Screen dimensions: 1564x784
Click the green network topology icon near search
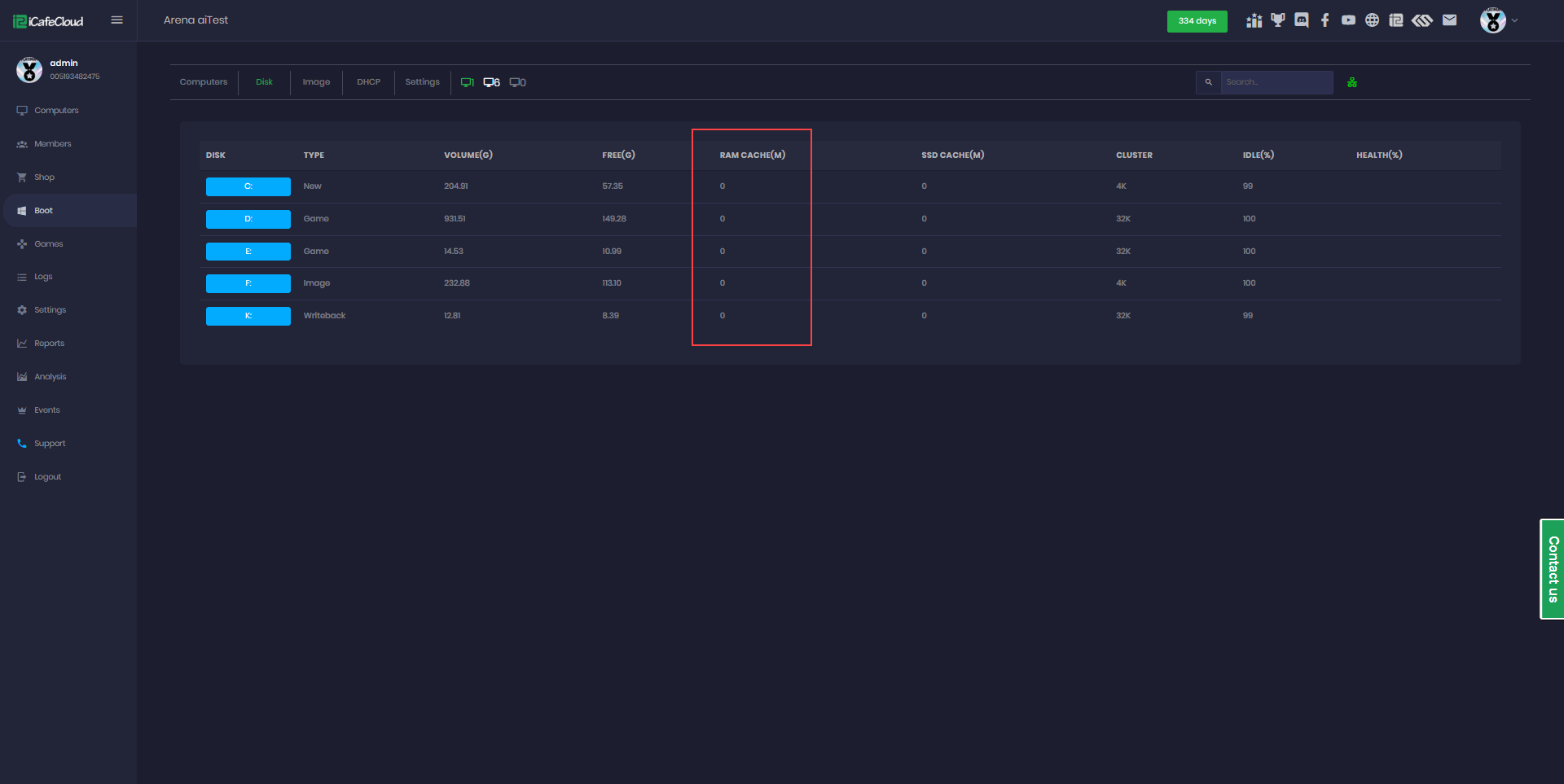click(1352, 82)
